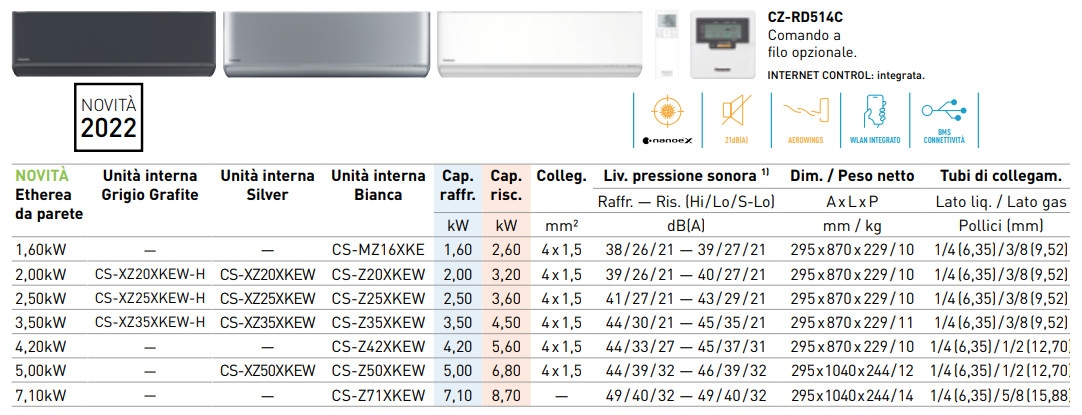1082x415 pixels.
Task: Select model CS-XZ20XKEW-H
Action: (150, 274)
